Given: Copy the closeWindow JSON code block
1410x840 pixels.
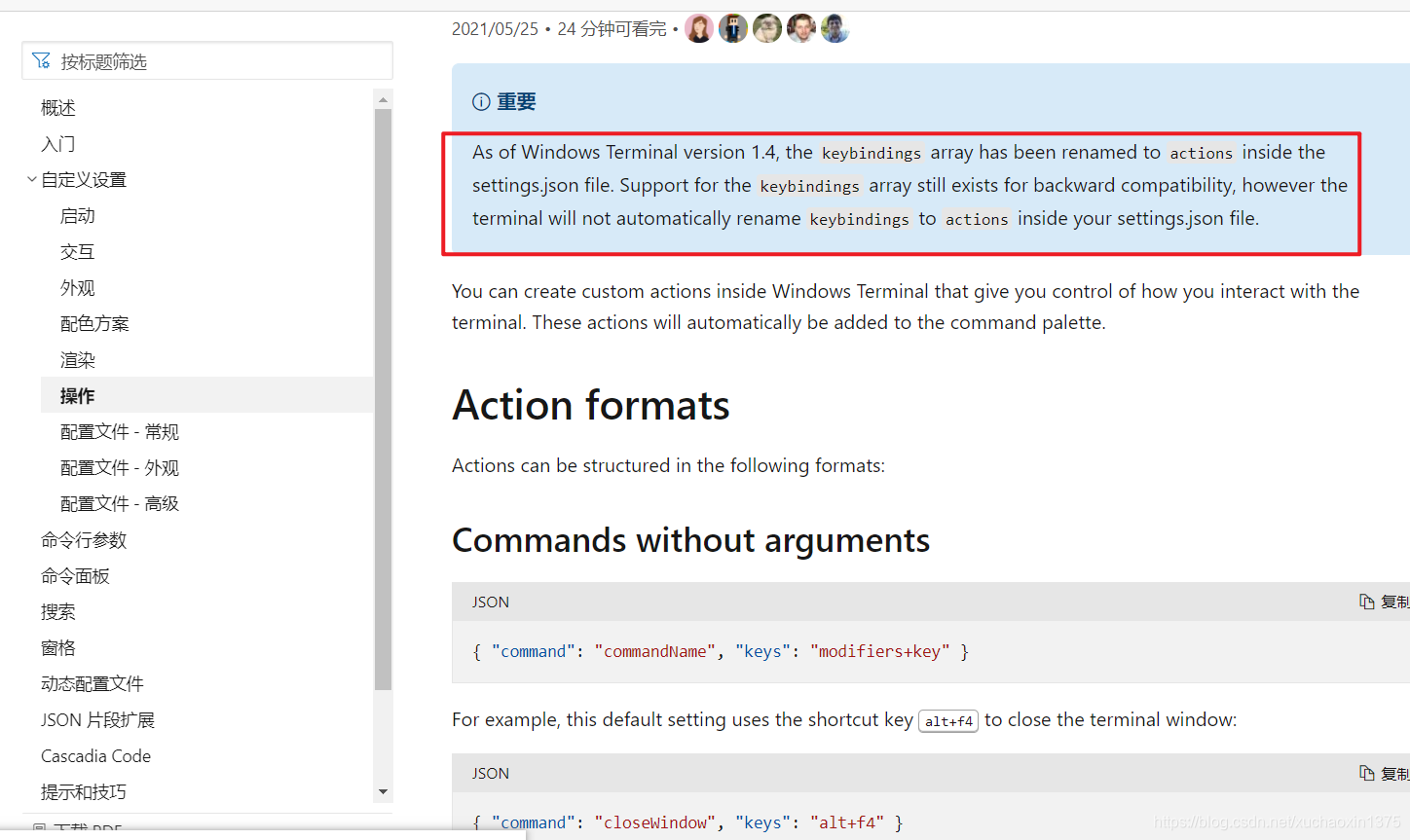Looking at the screenshot, I should click(1385, 773).
